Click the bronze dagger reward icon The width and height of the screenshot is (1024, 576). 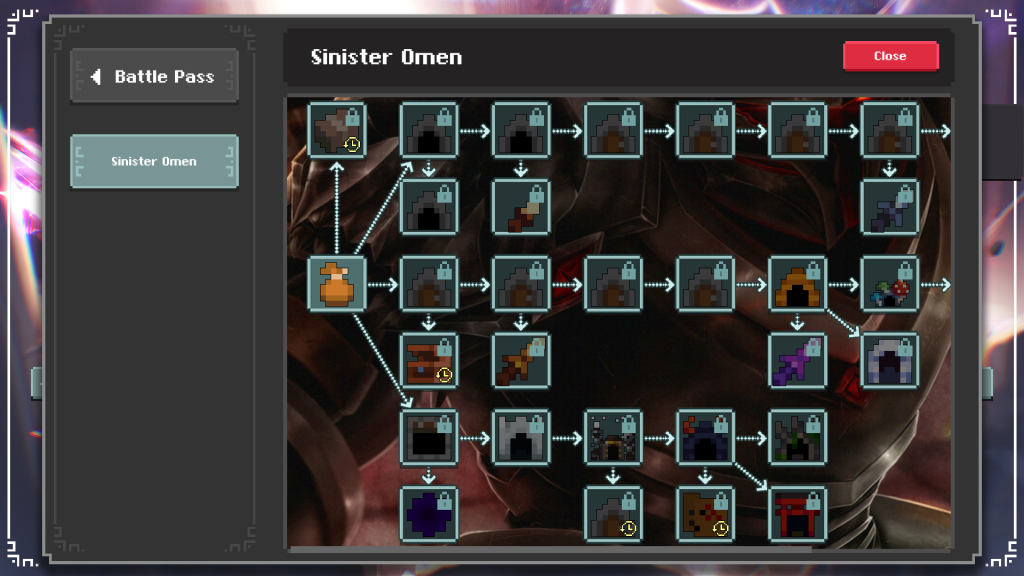(x=520, y=361)
